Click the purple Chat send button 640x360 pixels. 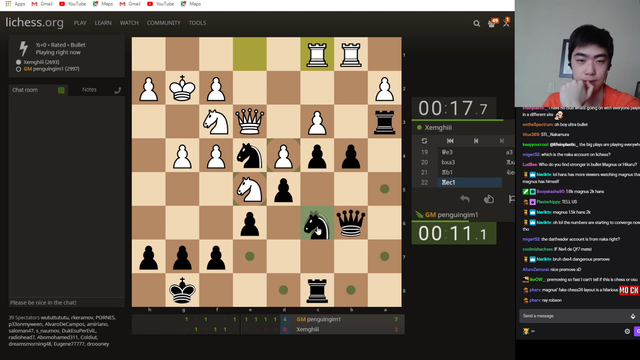tap(637, 331)
